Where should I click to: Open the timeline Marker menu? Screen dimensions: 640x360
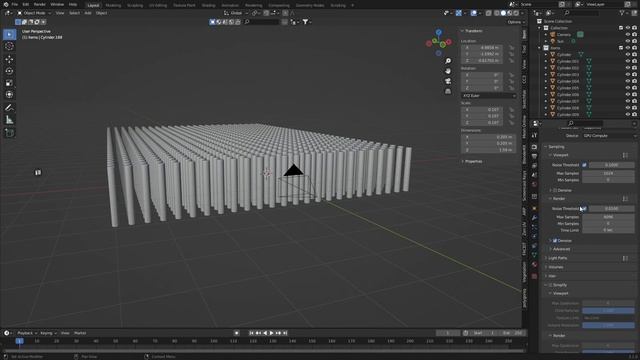pyautogui.click(x=80, y=333)
